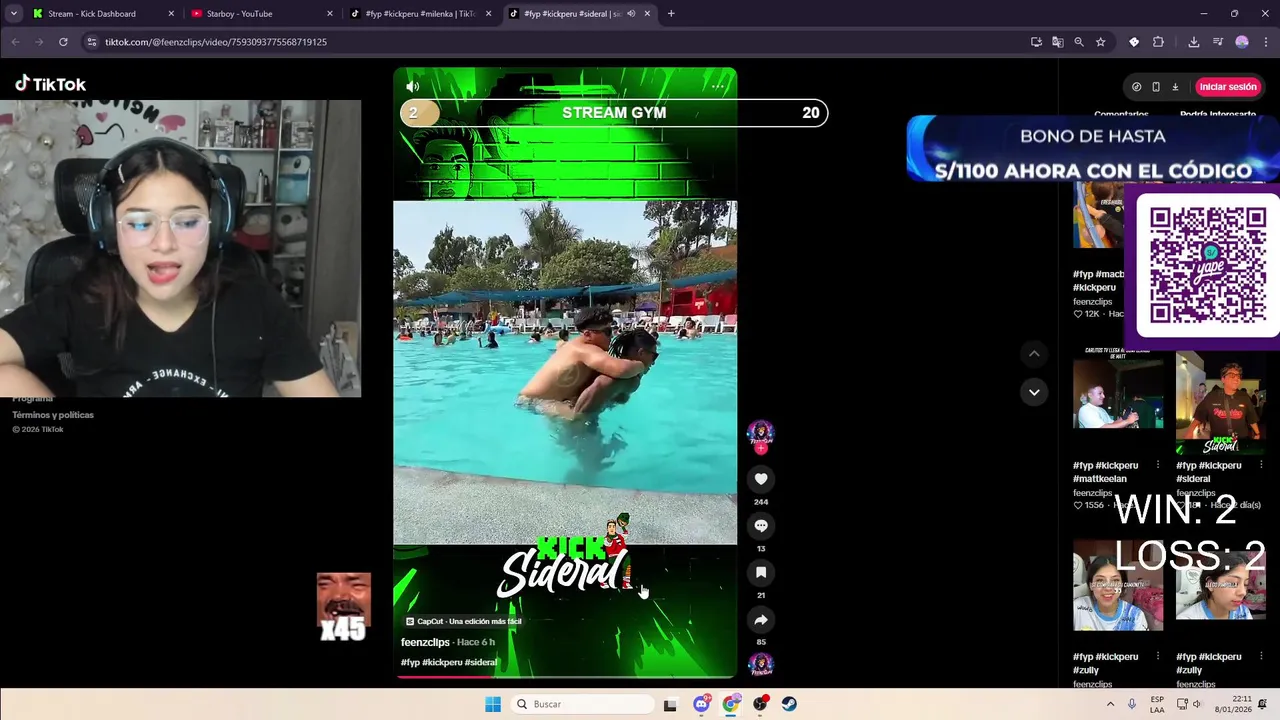Install app icon in the address bar

(x=1036, y=42)
